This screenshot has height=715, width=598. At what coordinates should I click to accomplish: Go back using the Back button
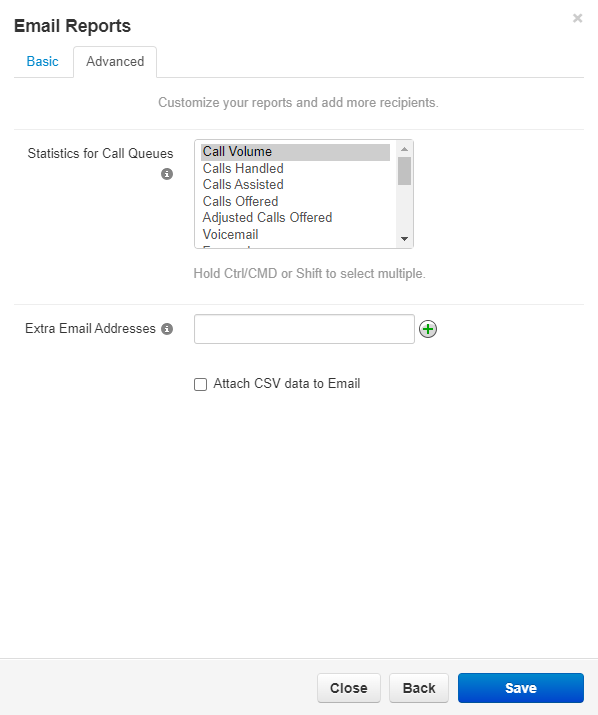(x=419, y=688)
